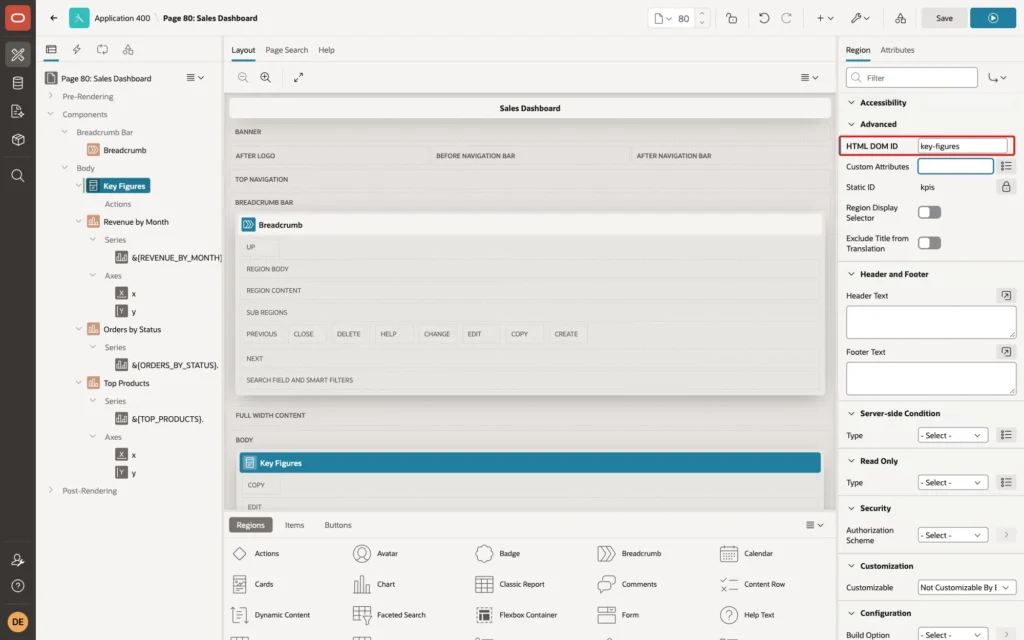Viewport: 1024px width, 640px height.
Task: Switch to the Page Search tab
Action: (286, 50)
